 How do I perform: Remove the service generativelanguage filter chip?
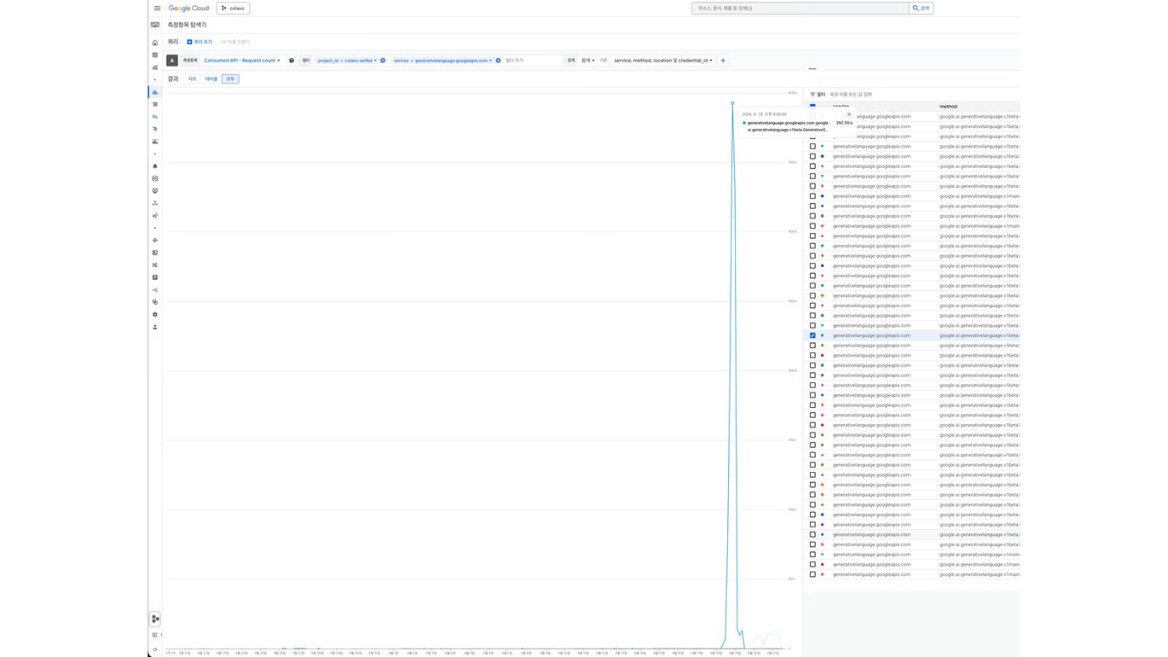[498, 60]
